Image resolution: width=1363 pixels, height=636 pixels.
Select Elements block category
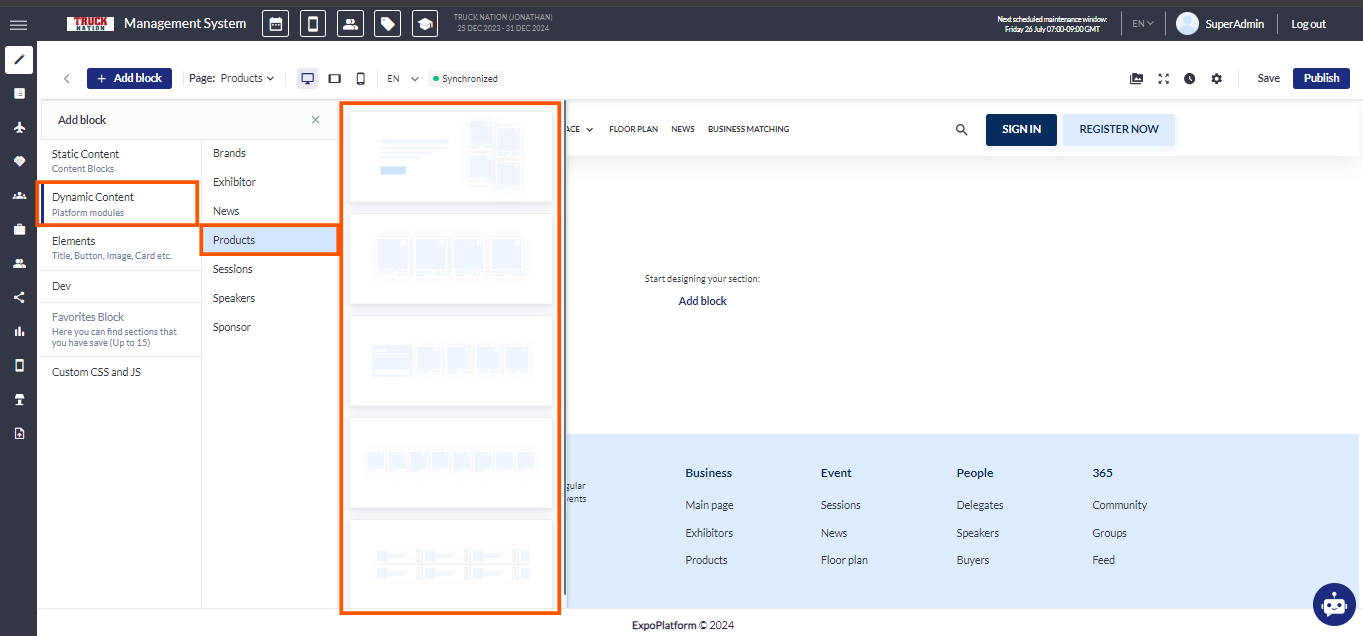[120, 247]
